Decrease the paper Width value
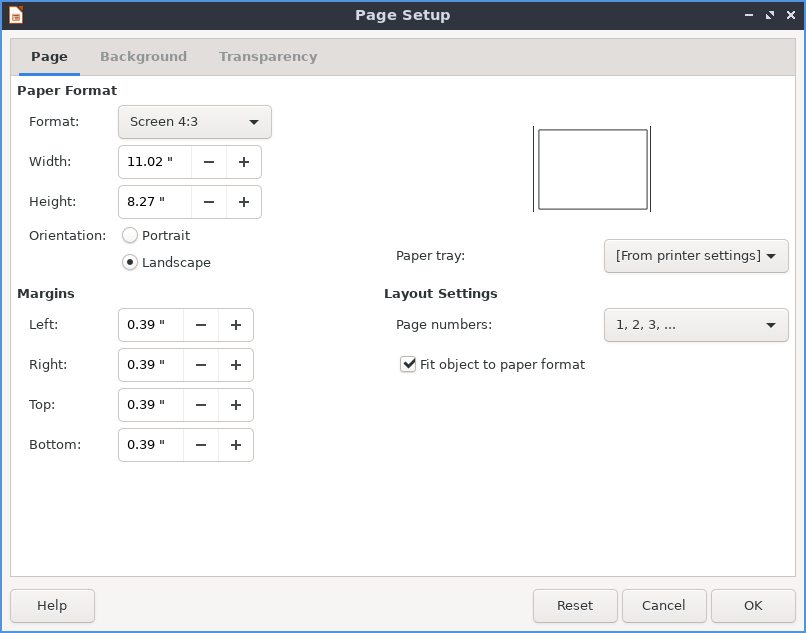 208,162
